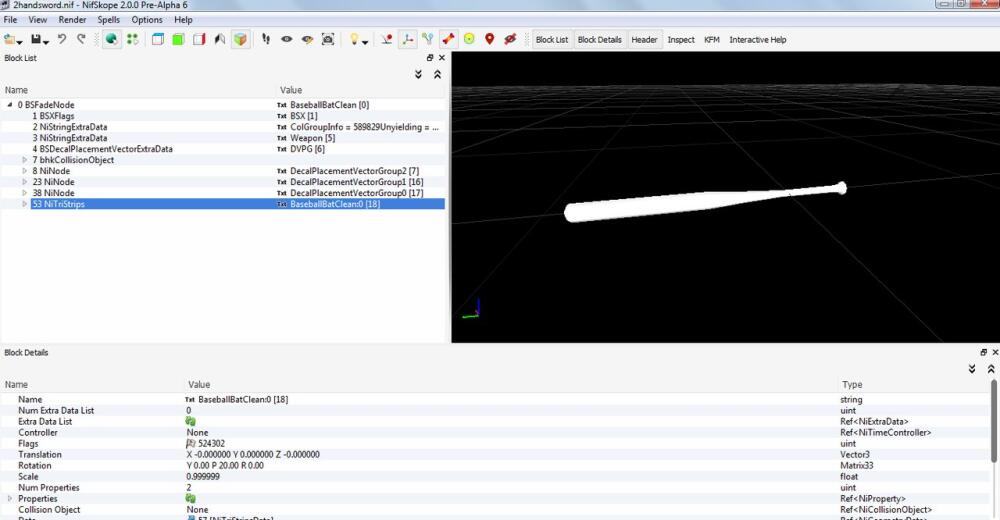Screen dimensions: 1000x520
Task: Open the dropdown arrow beside the light bulb
Action: click(365, 42)
